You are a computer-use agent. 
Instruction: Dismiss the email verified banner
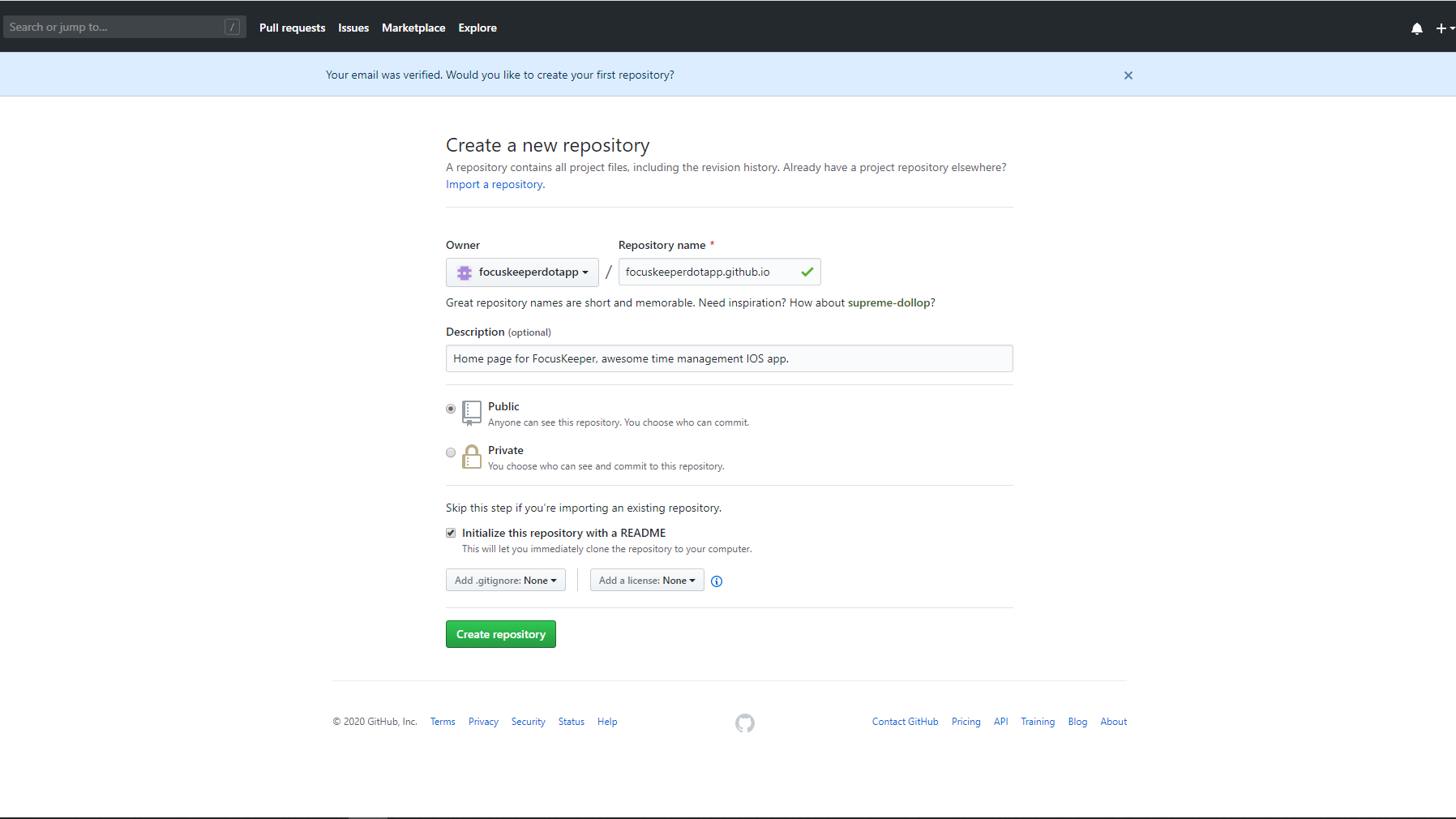[x=1128, y=75]
